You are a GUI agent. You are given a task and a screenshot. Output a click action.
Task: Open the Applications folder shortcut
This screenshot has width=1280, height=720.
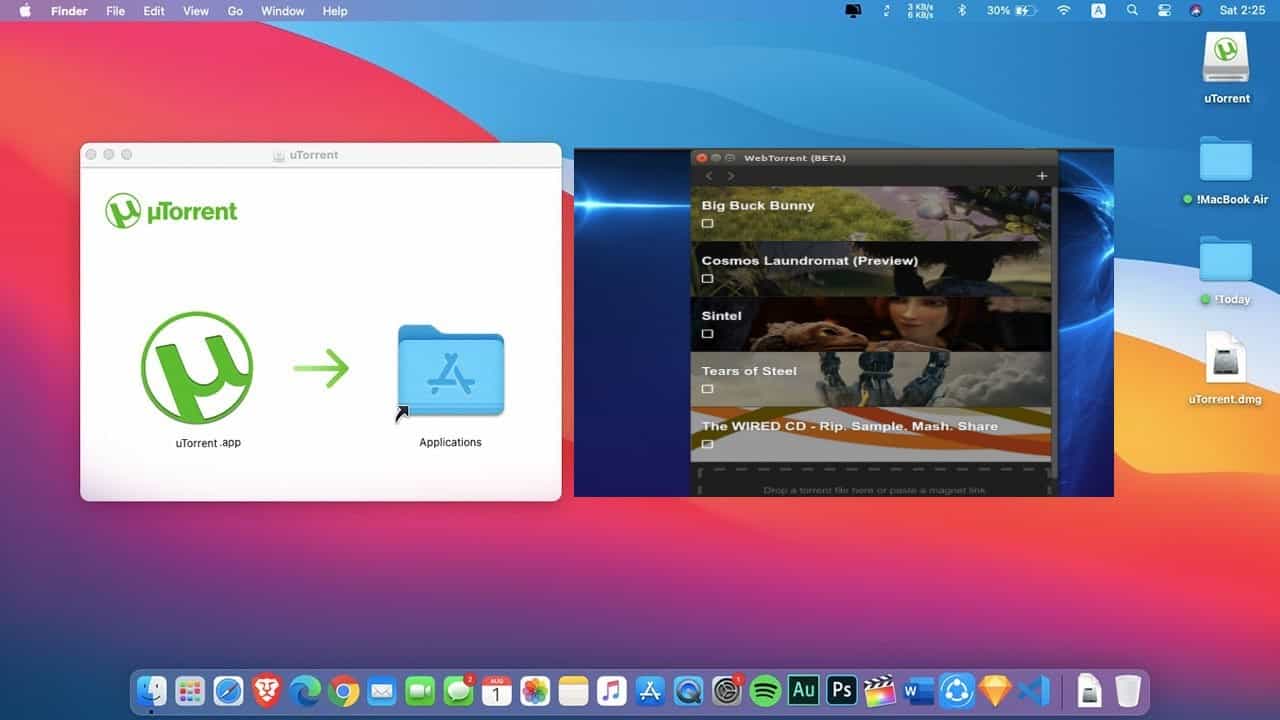coord(450,371)
